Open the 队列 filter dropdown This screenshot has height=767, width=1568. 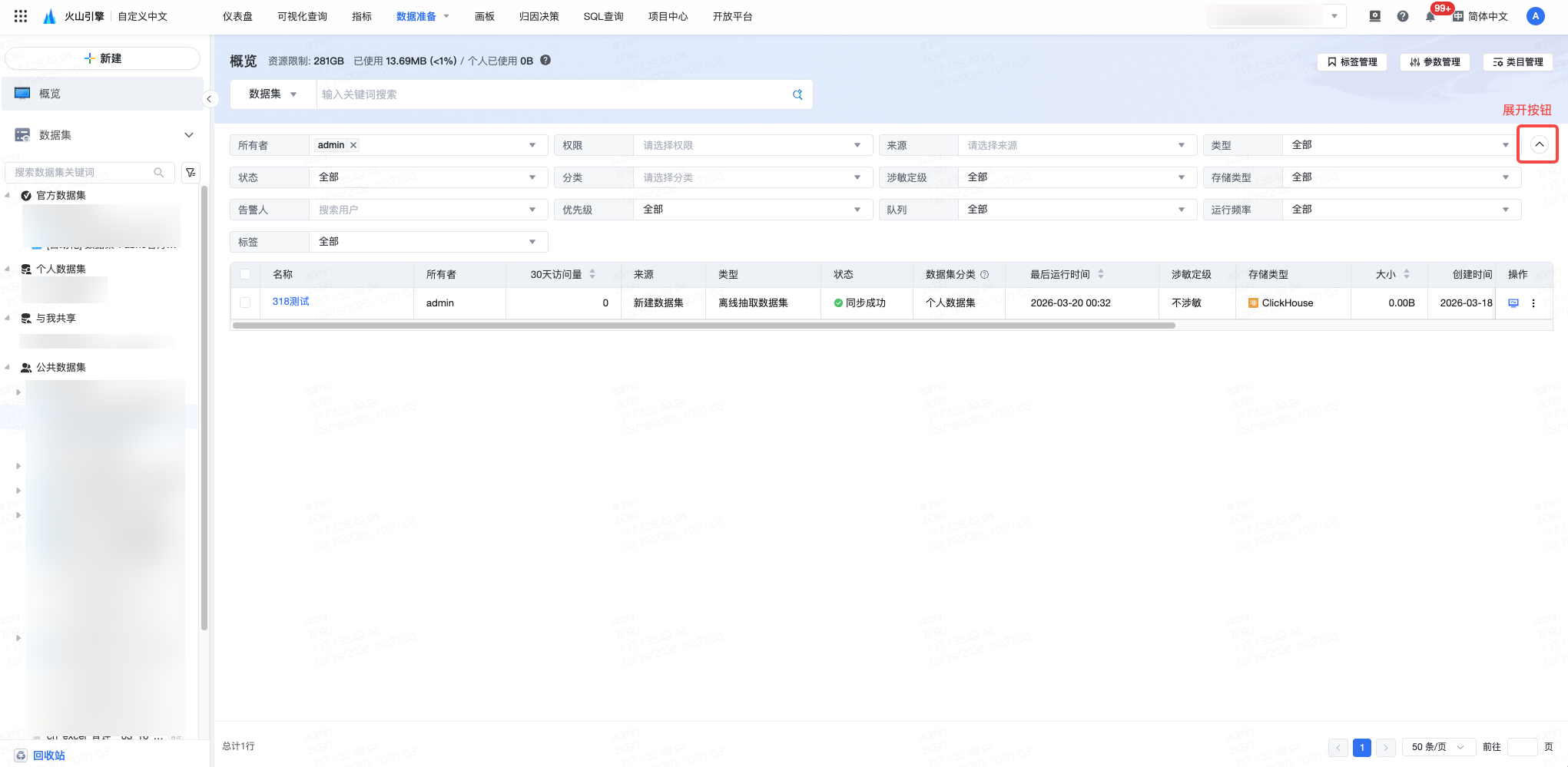[x=1076, y=210]
